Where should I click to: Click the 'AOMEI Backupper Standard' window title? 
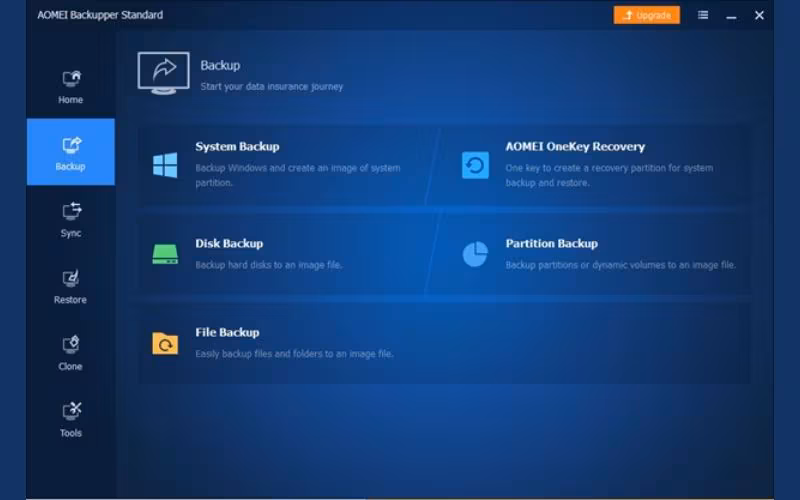tap(100, 15)
